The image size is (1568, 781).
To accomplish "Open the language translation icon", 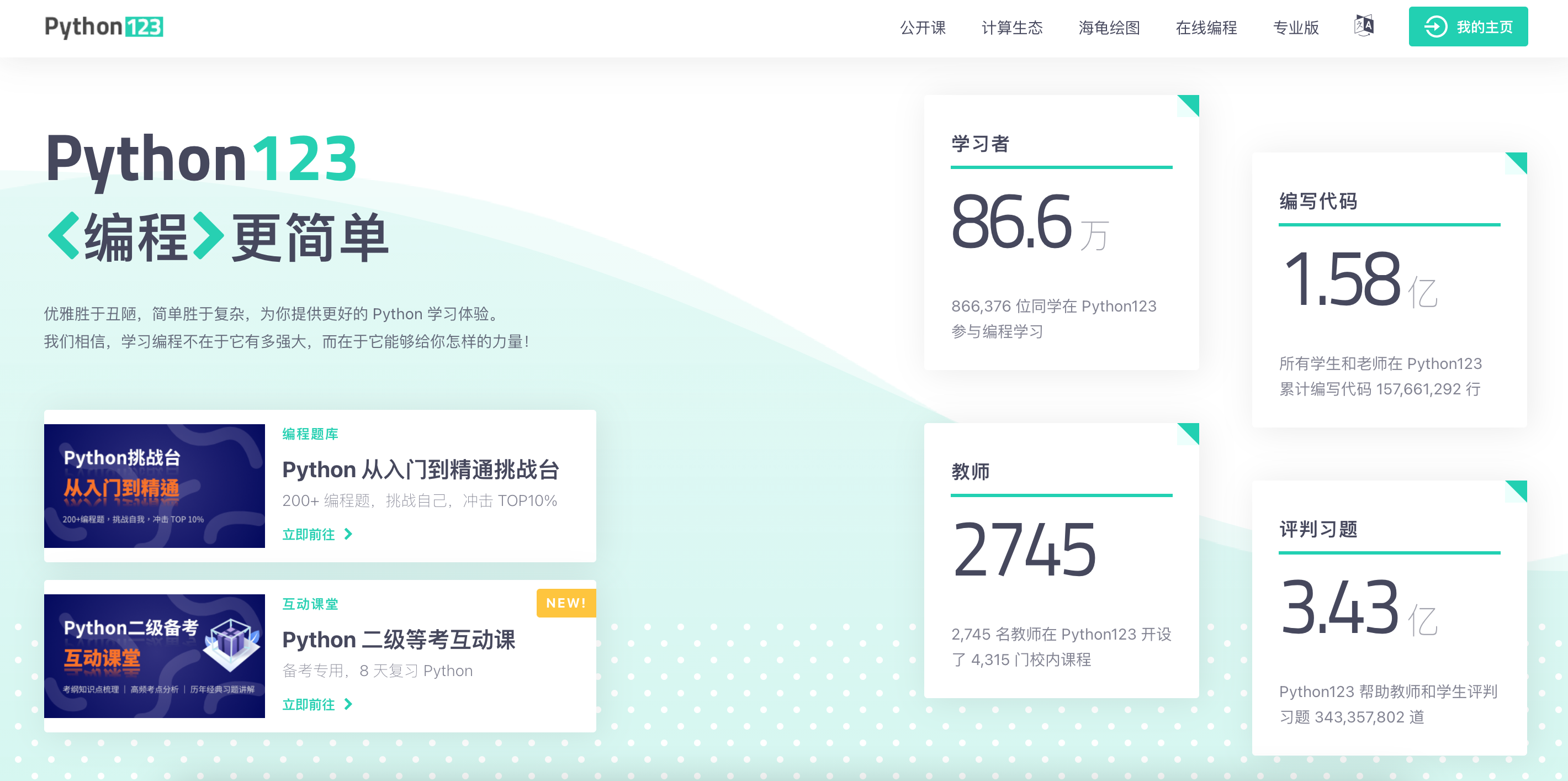I will coord(1364,26).
